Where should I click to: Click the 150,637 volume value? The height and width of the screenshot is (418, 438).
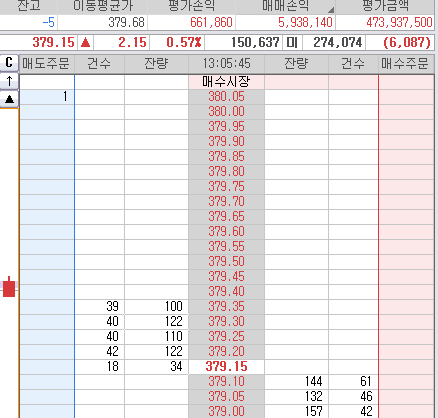click(x=255, y=42)
